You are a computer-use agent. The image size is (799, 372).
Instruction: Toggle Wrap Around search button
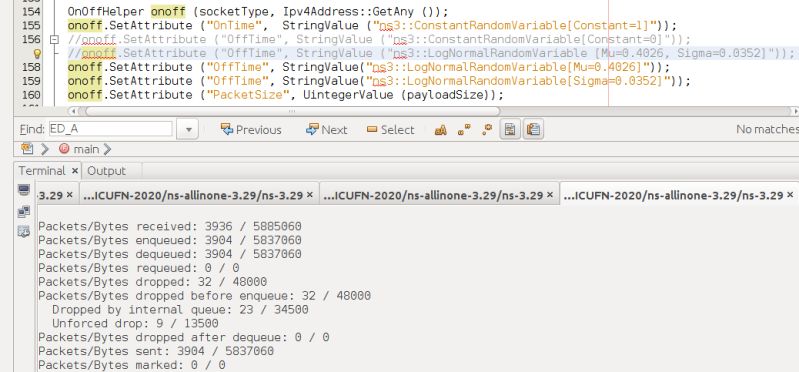(533, 129)
